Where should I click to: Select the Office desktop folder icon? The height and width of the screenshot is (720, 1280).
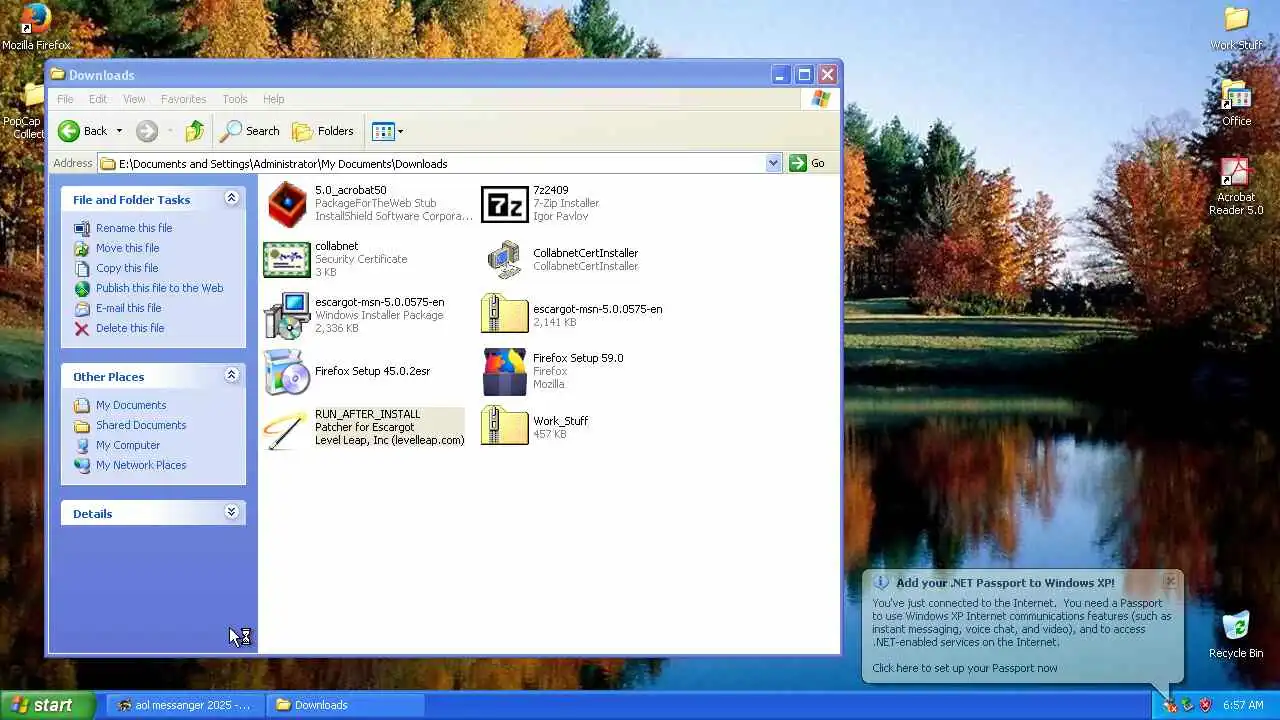pos(1237,103)
